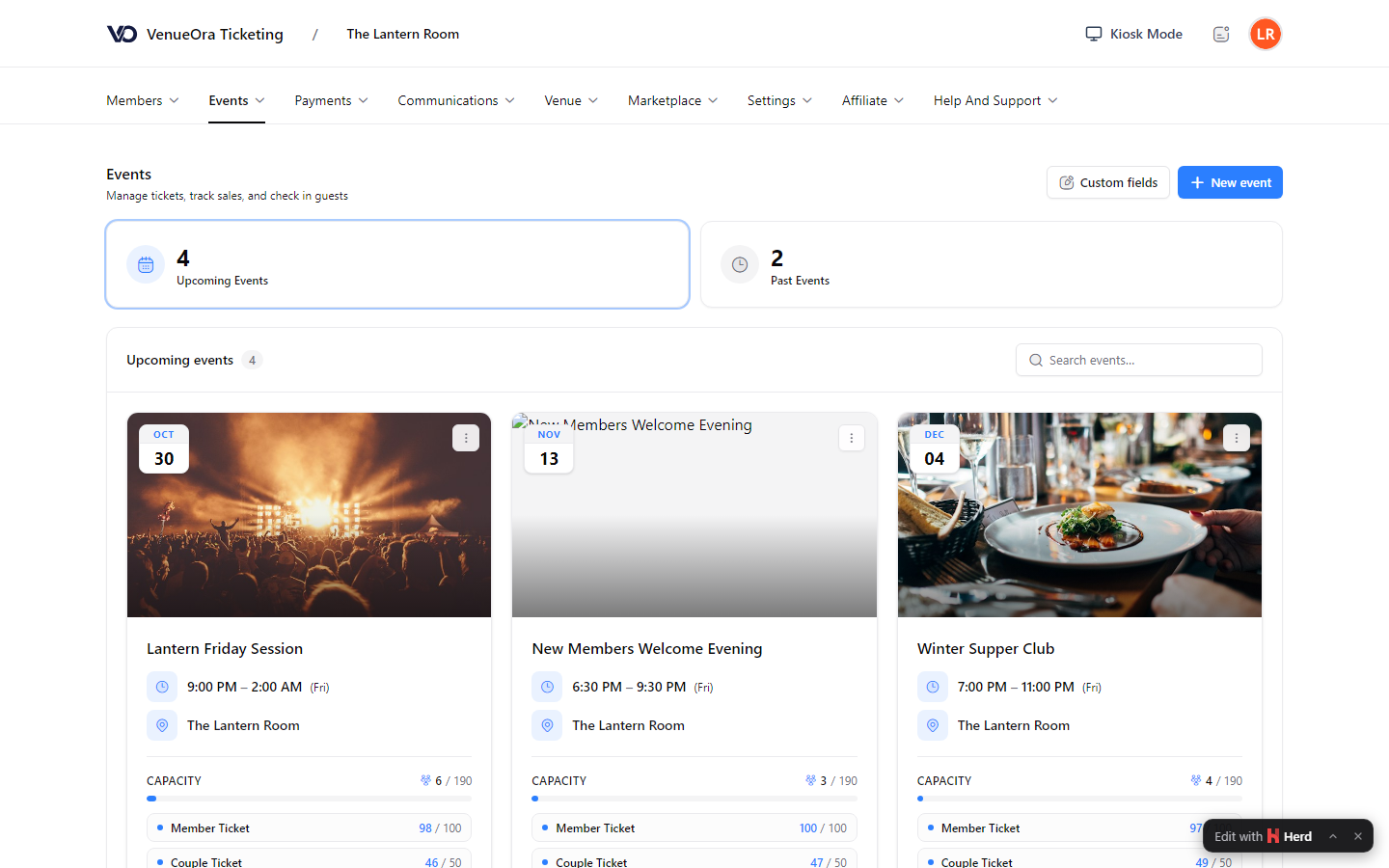Expand the Venue menu dropdown

click(x=571, y=100)
